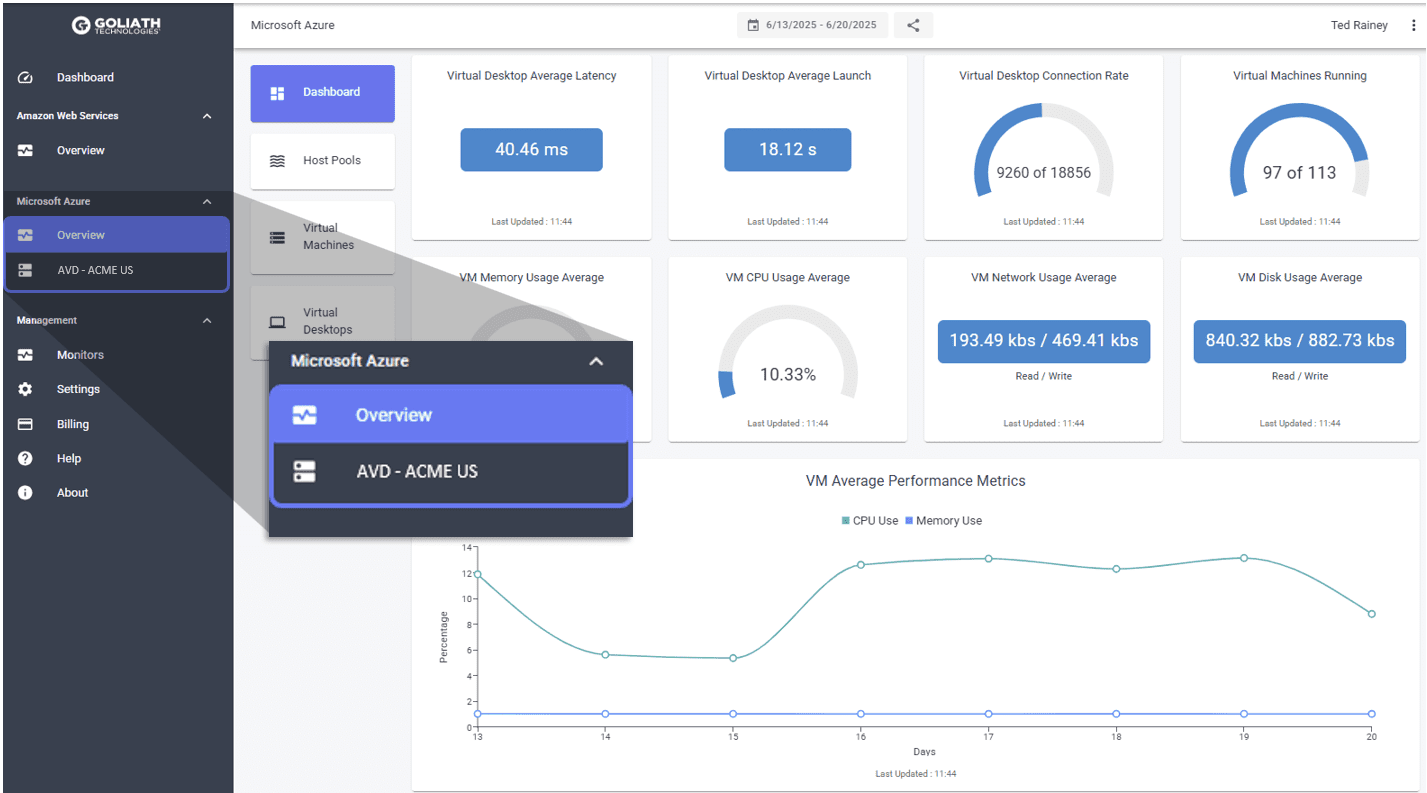Click the Days axis label on chart

[x=924, y=752]
